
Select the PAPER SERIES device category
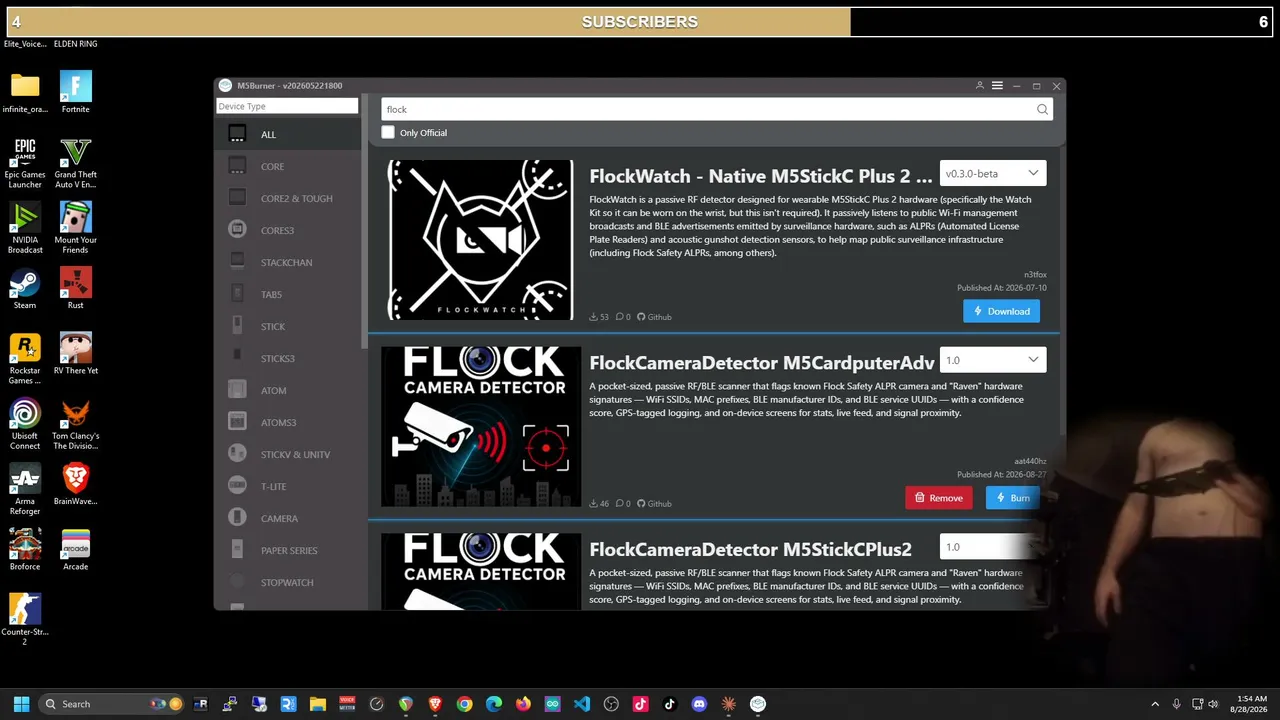[x=290, y=550]
